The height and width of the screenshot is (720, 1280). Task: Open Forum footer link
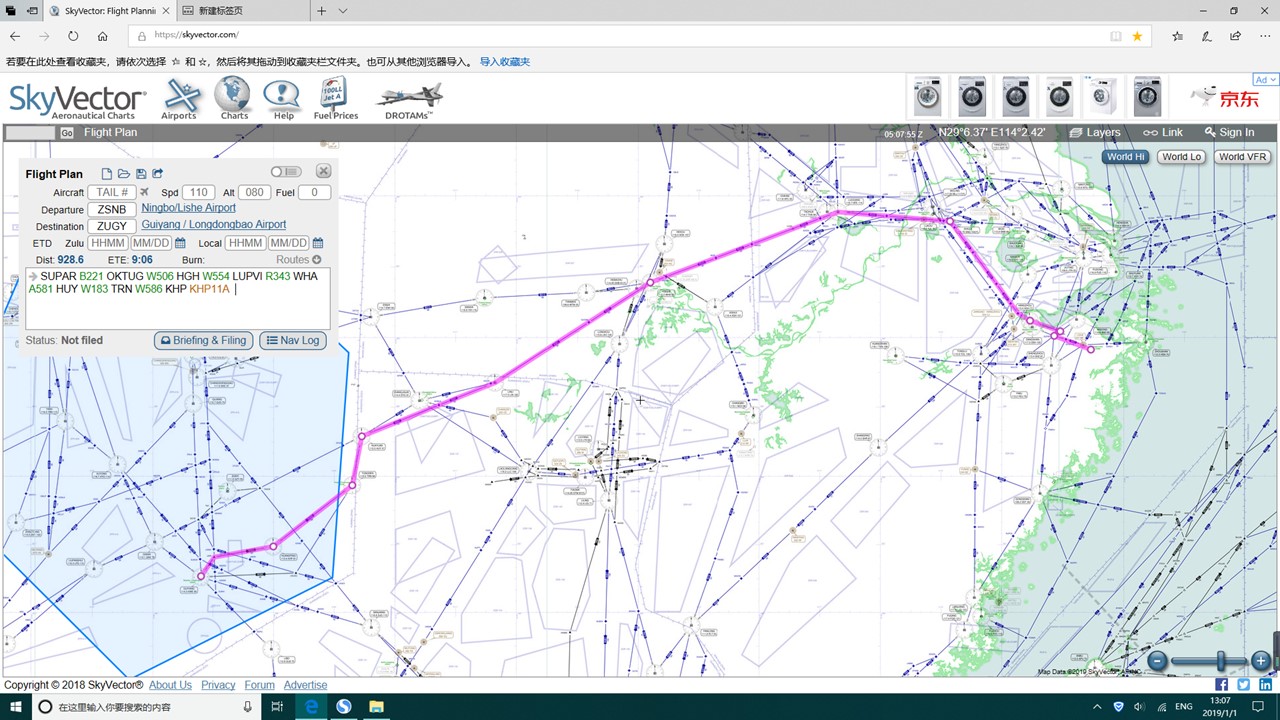click(x=259, y=685)
